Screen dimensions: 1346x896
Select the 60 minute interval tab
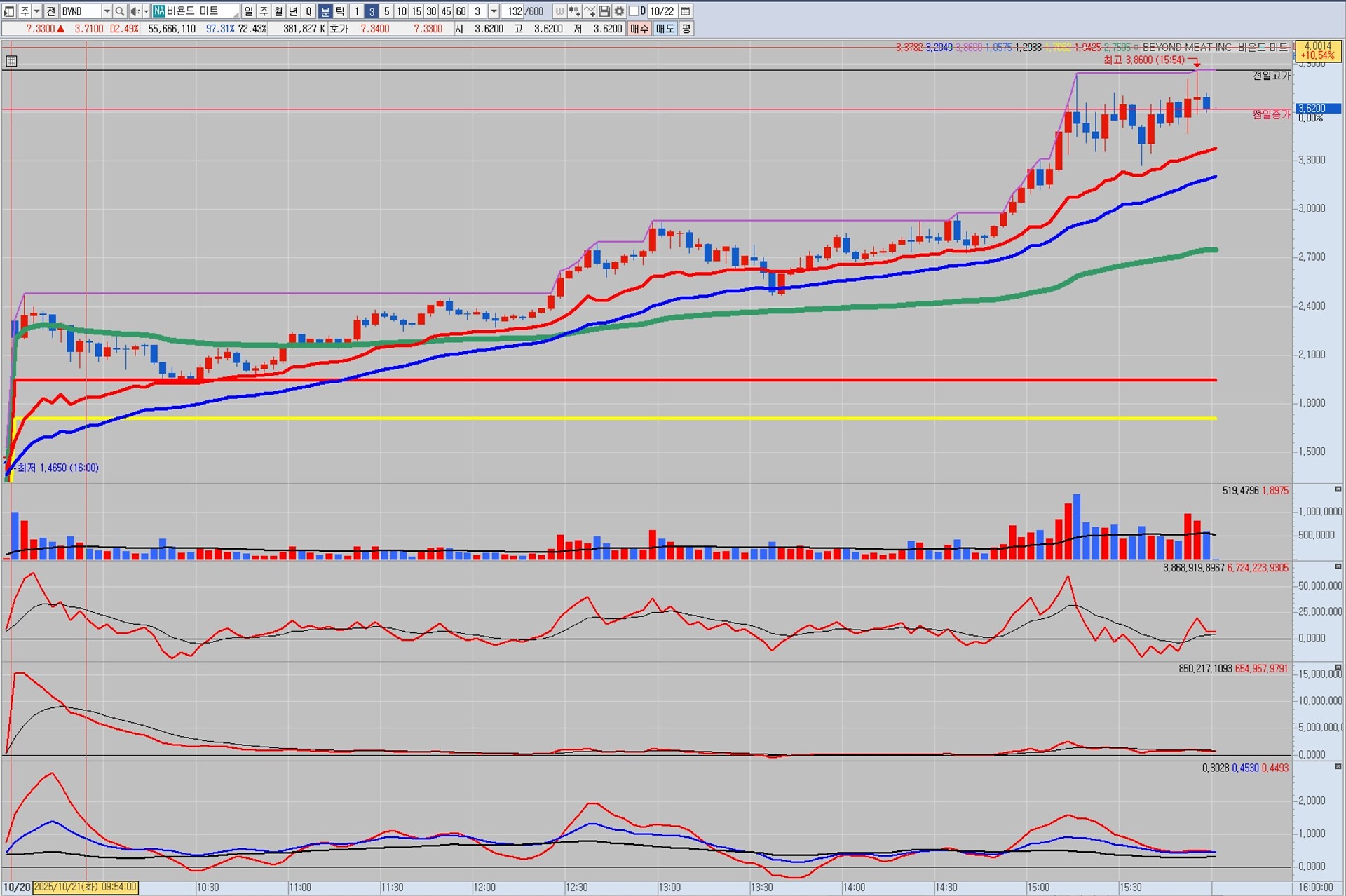461,11
